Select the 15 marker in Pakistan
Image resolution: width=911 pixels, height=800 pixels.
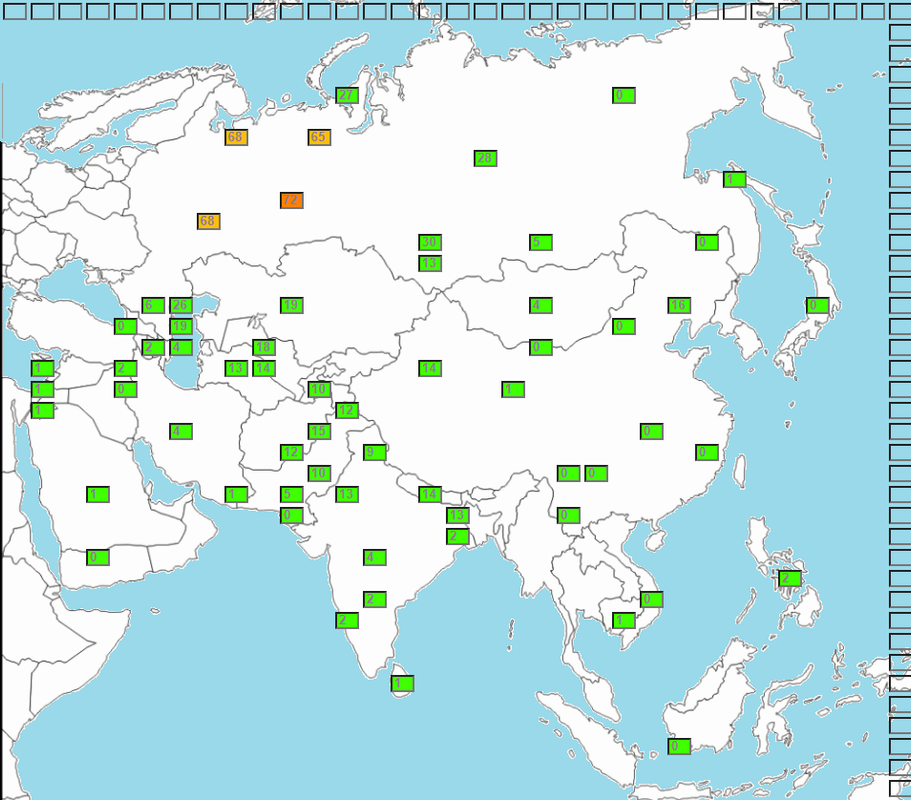tap(320, 432)
